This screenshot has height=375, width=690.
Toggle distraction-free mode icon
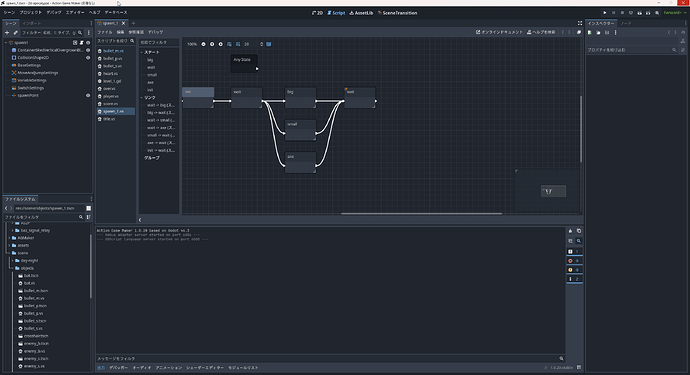tap(580, 23)
